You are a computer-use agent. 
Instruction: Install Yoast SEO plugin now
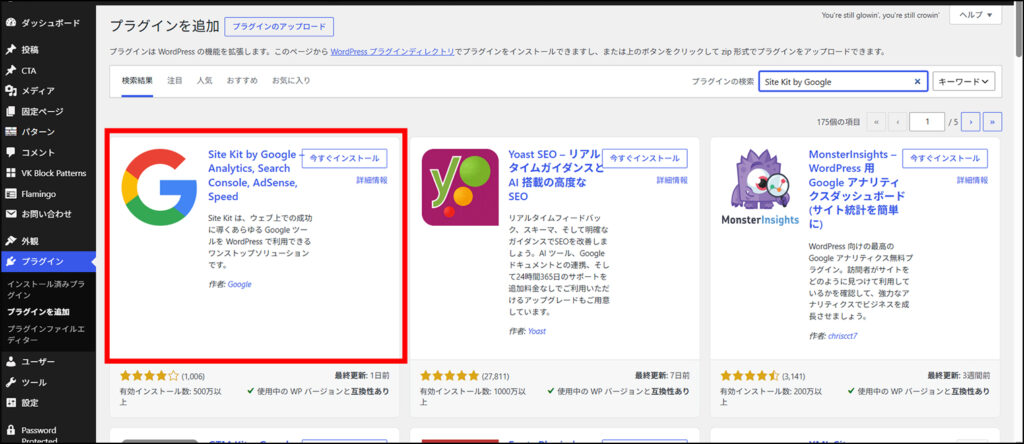(645, 159)
